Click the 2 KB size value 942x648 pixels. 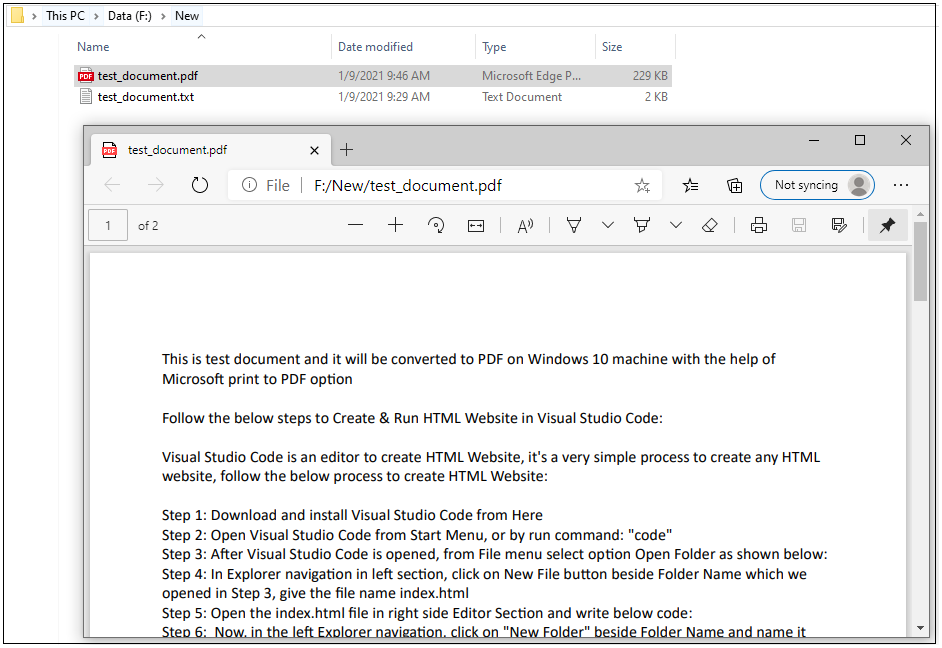pyautogui.click(x=656, y=97)
